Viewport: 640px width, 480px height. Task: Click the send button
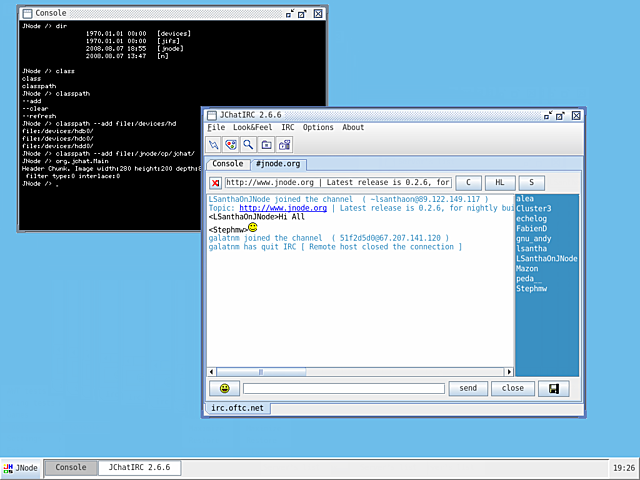[468, 388]
